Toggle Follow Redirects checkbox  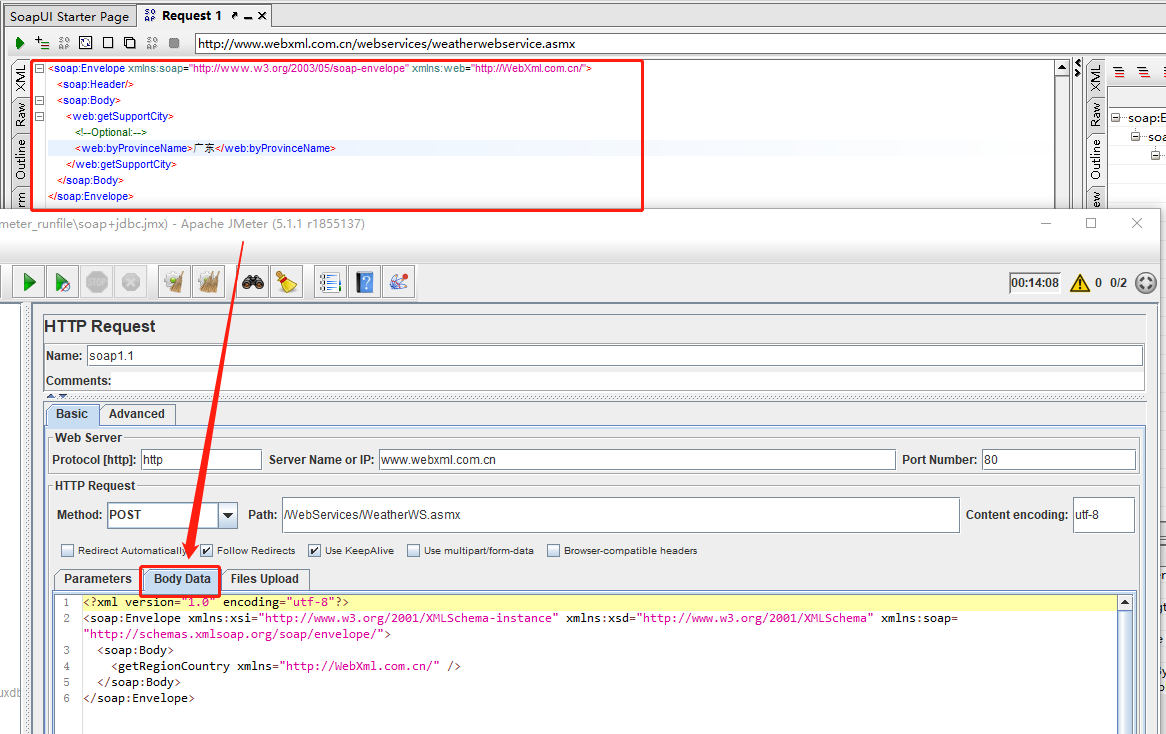207,550
